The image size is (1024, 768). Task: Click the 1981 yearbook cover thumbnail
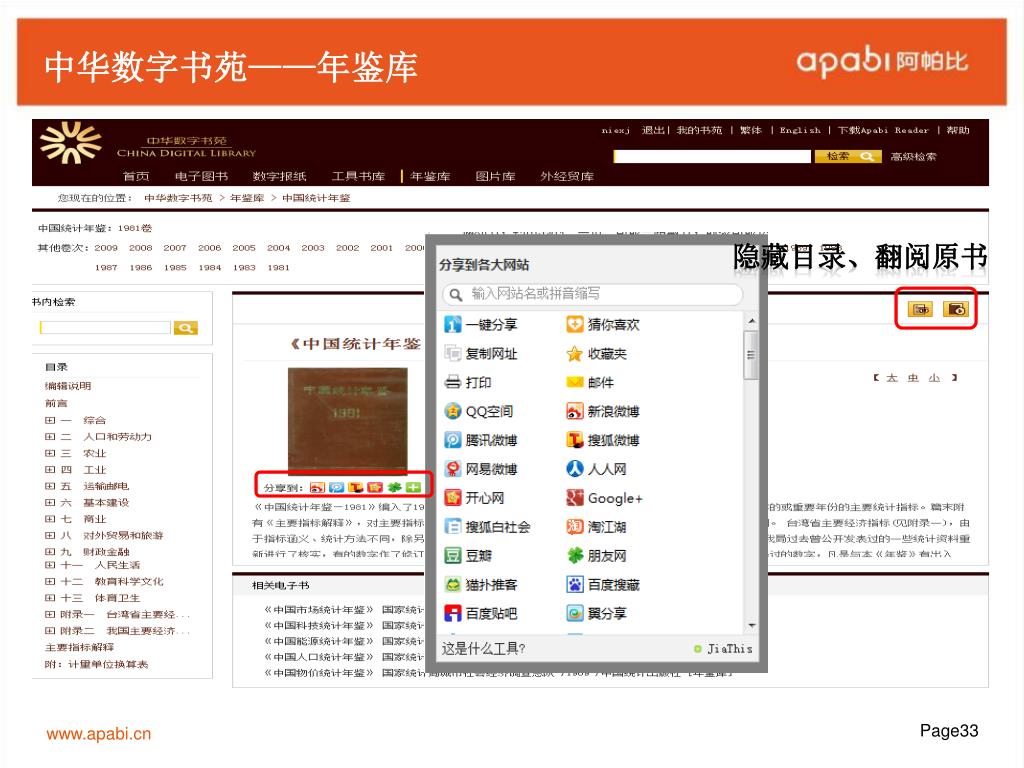(x=347, y=422)
